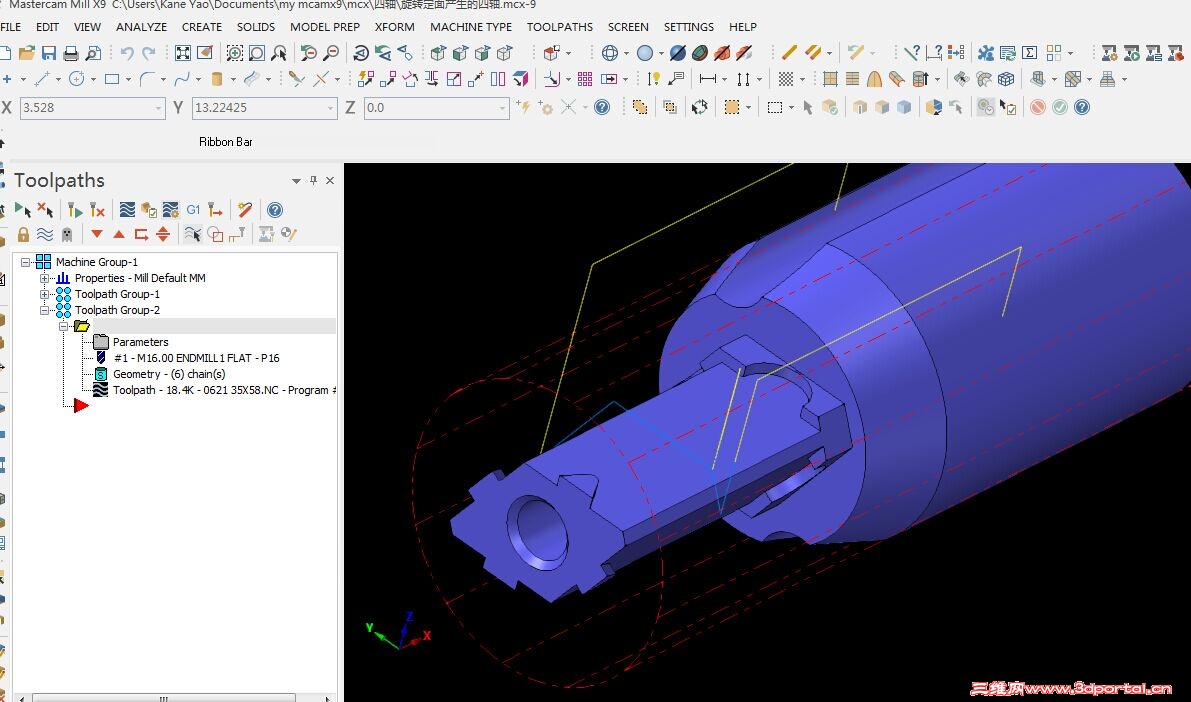Click the Verify selected operations icon
The height and width of the screenshot is (702, 1191).
(x=149, y=210)
